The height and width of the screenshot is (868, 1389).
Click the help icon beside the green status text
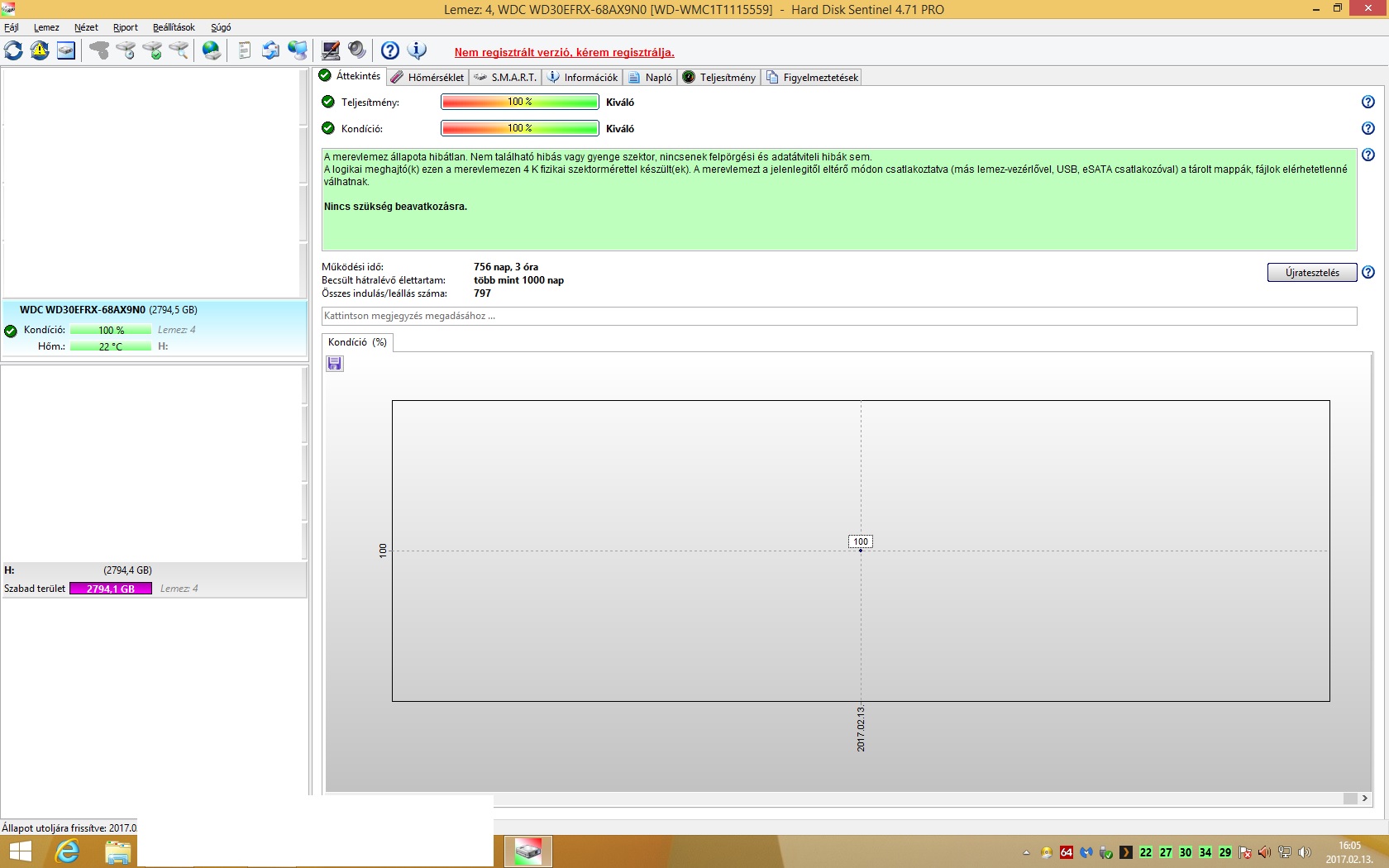(x=1368, y=155)
